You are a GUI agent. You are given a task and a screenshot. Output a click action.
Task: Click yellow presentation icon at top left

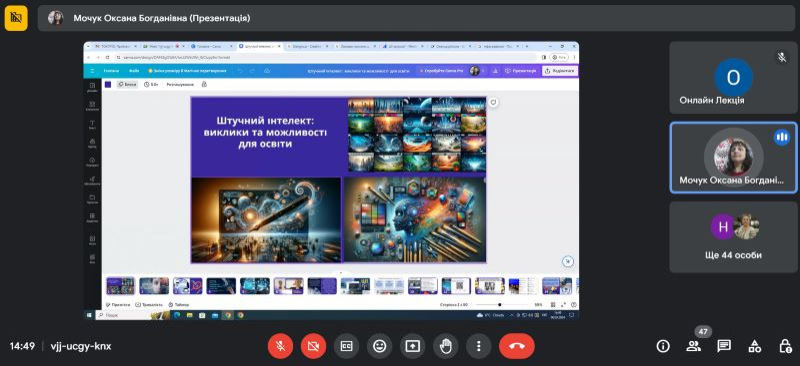(16, 18)
